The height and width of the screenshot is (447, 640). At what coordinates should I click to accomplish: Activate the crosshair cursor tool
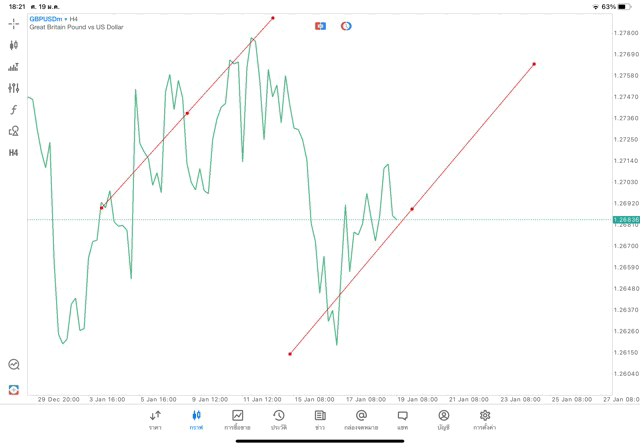tap(14, 23)
